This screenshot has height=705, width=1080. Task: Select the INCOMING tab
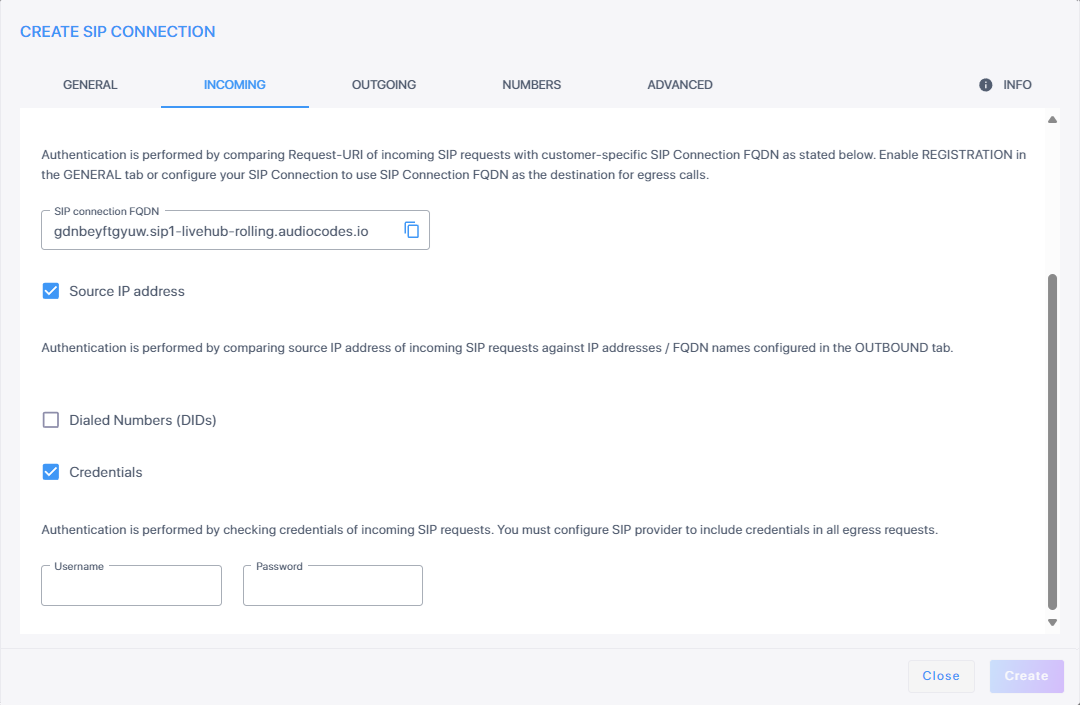235,85
